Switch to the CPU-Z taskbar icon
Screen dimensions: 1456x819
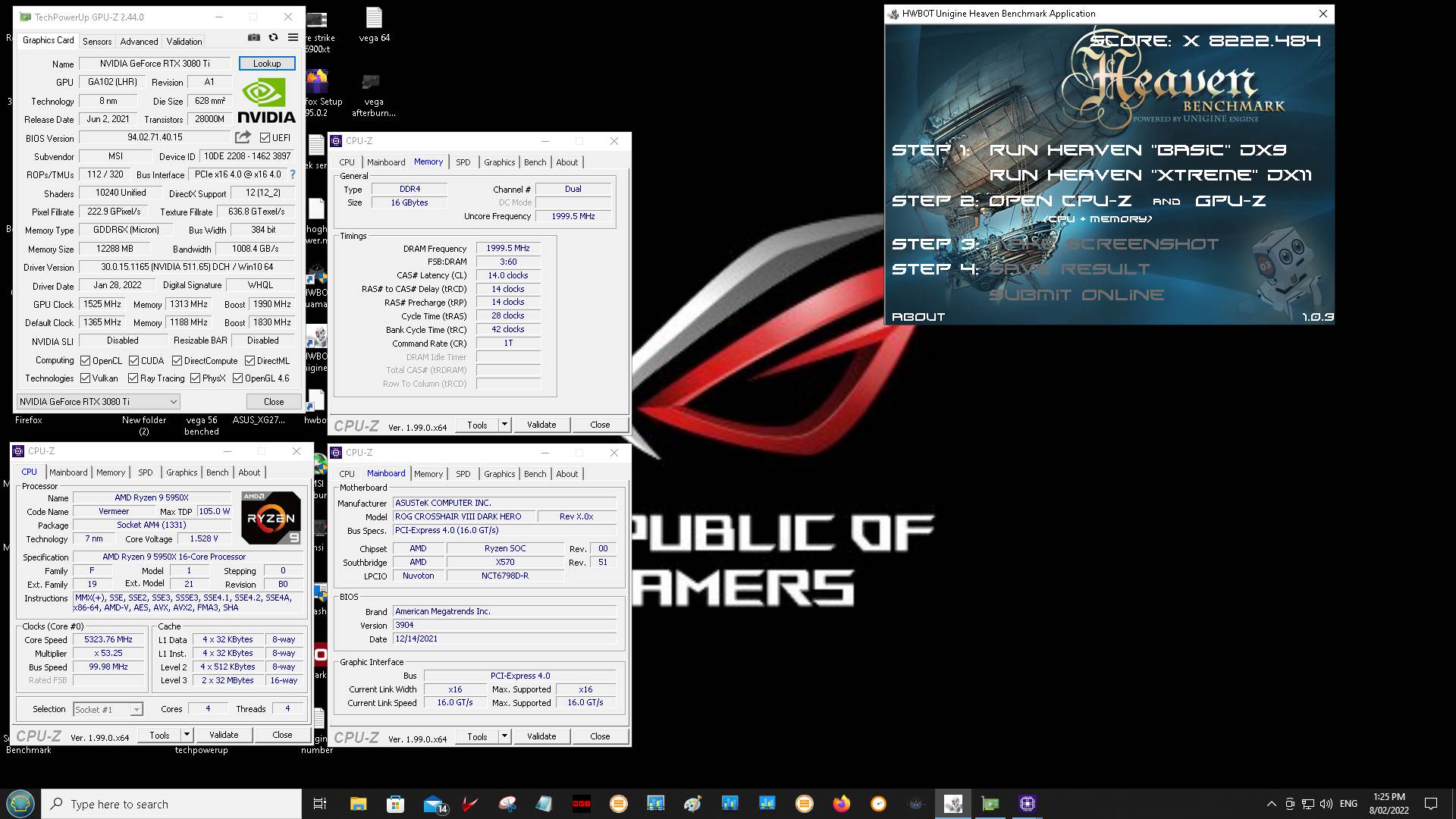point(1028,804)
